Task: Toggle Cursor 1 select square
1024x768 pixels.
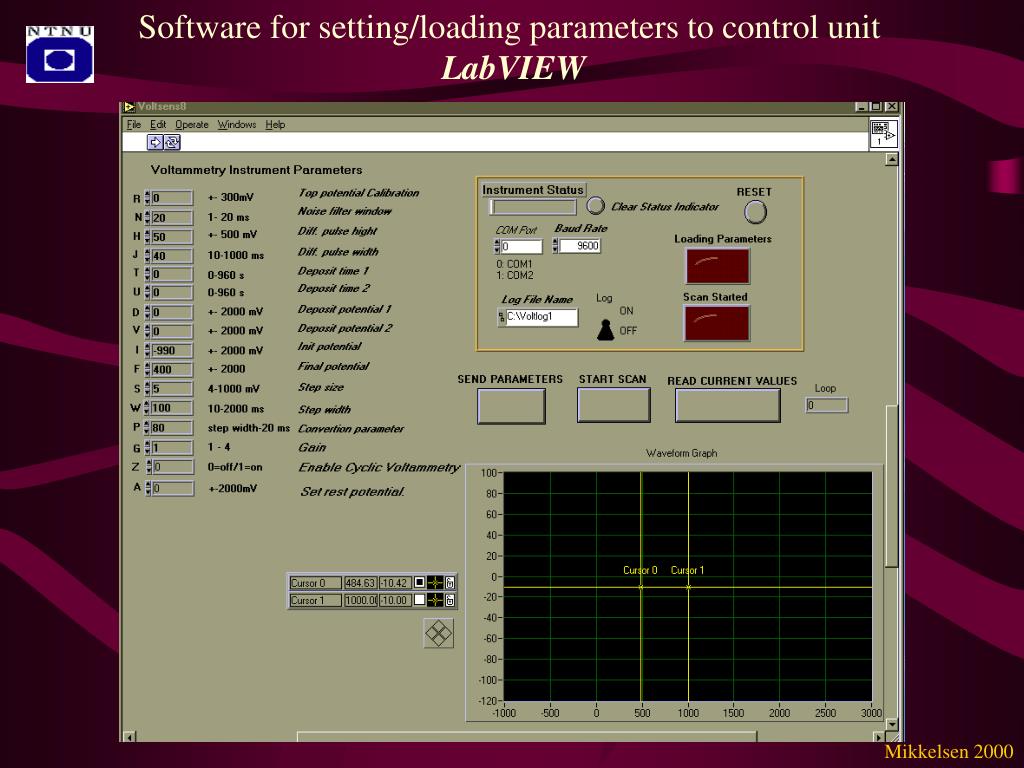Action: click(419, 600)
